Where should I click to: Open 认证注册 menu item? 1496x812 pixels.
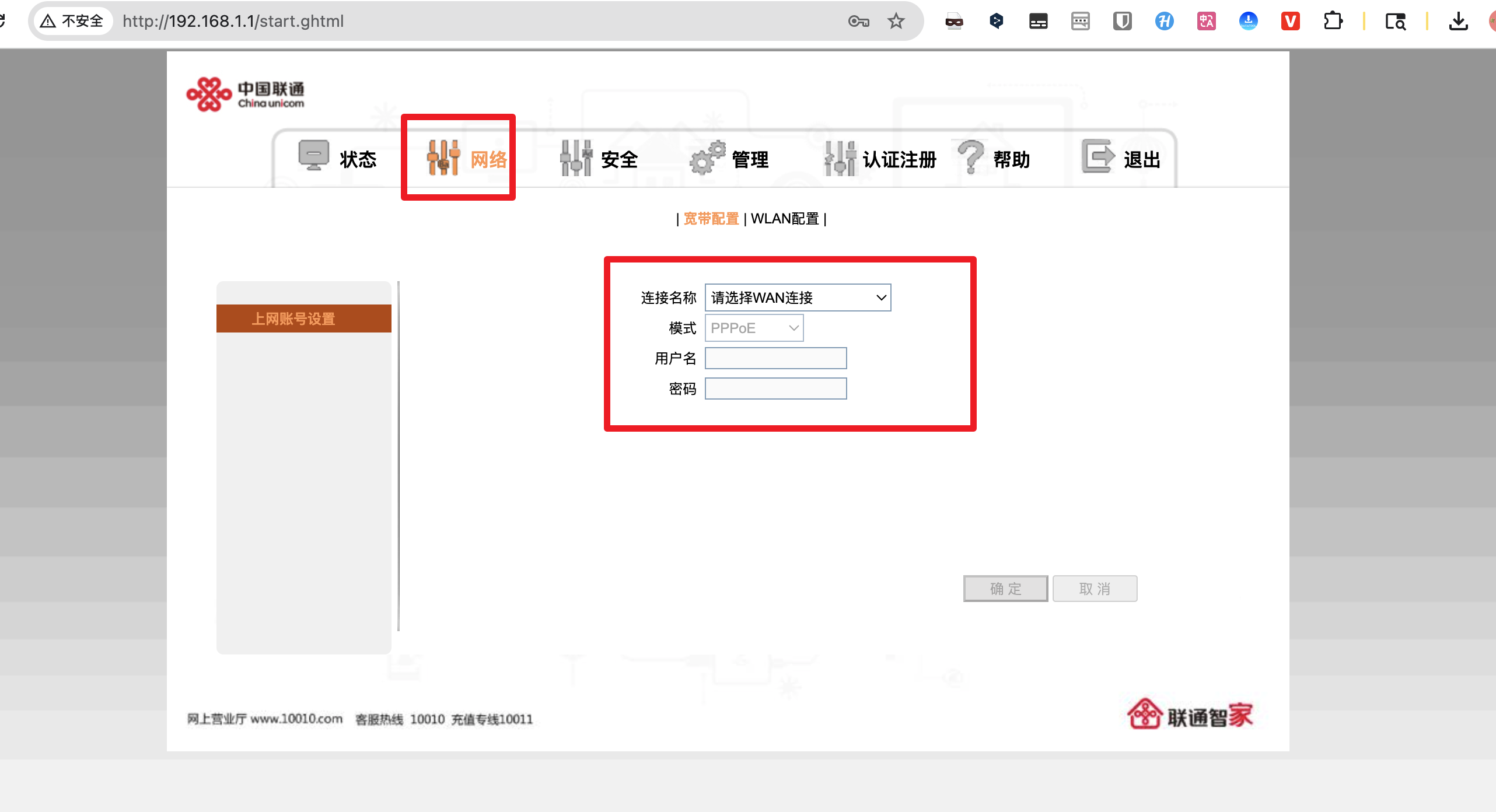(x=899, y=159)
